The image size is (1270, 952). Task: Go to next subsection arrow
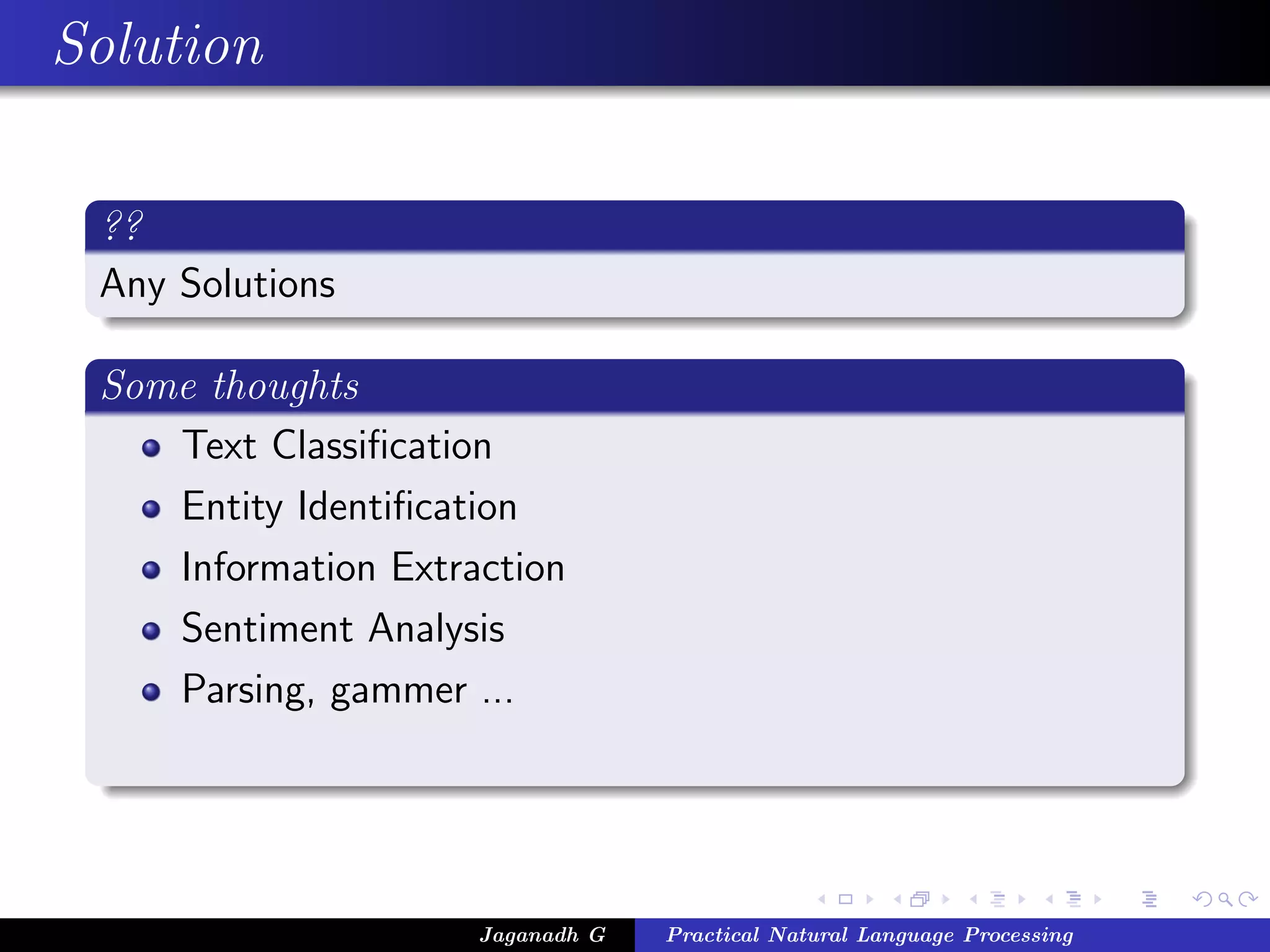pos(1022,899)
